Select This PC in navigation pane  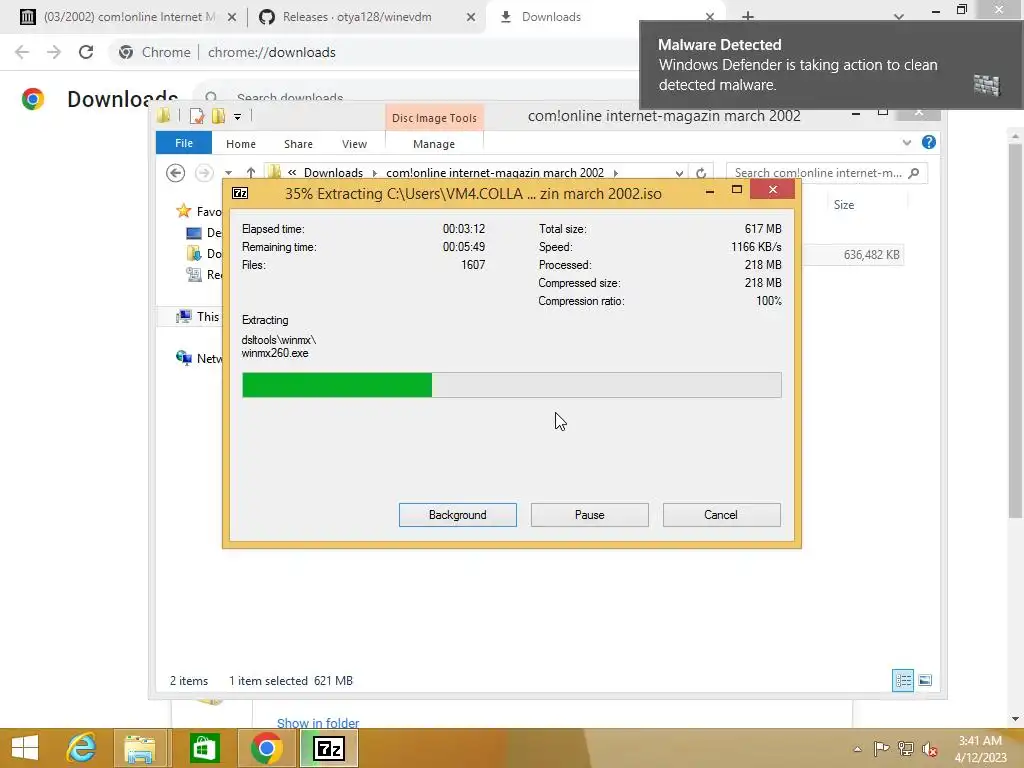pyautogui.click(x=199, y=317)
